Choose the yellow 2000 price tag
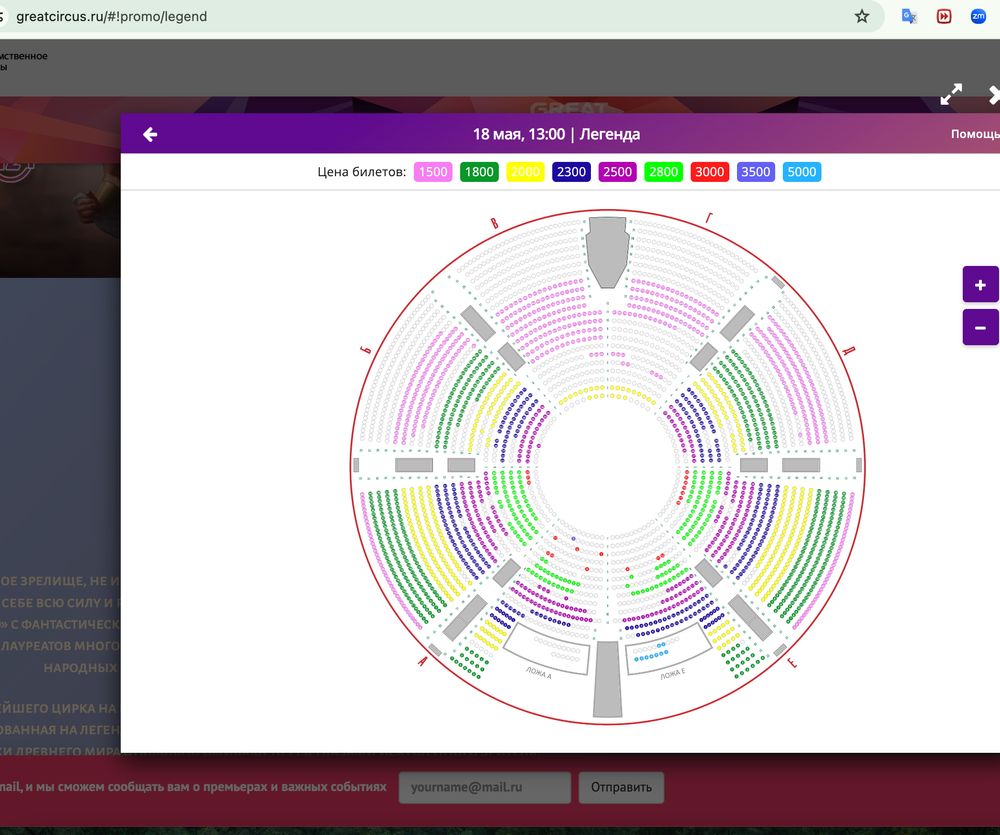 pos(525,172)
